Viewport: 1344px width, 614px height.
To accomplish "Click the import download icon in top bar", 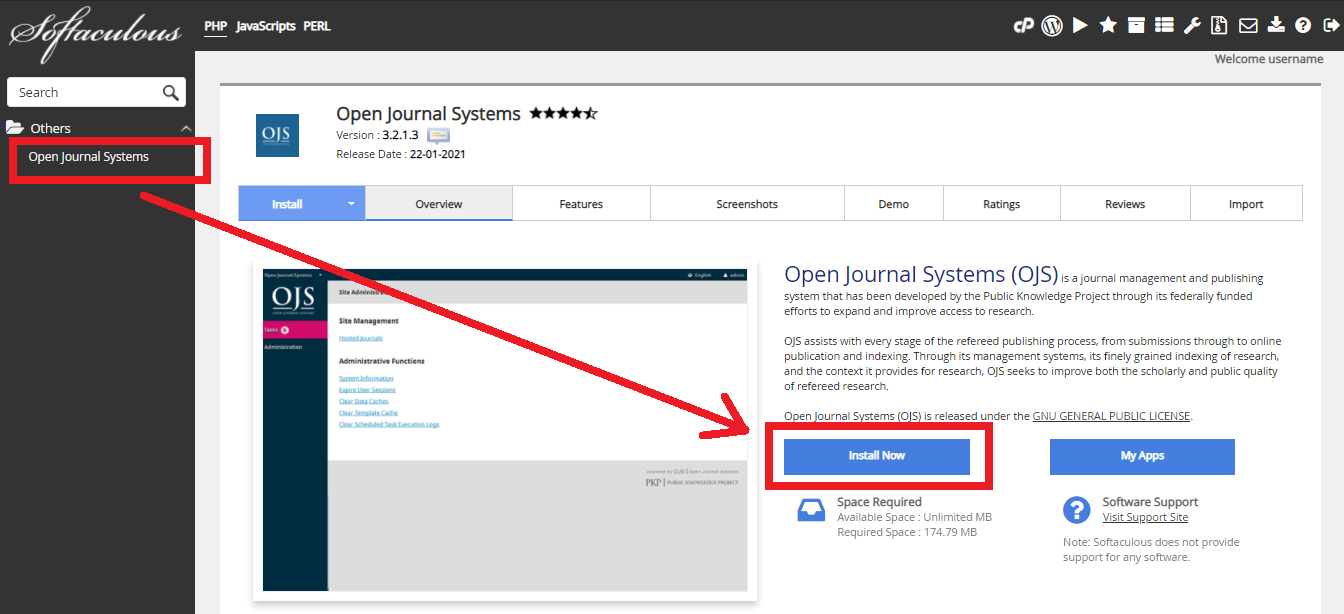I will (x=1276, y=24).
